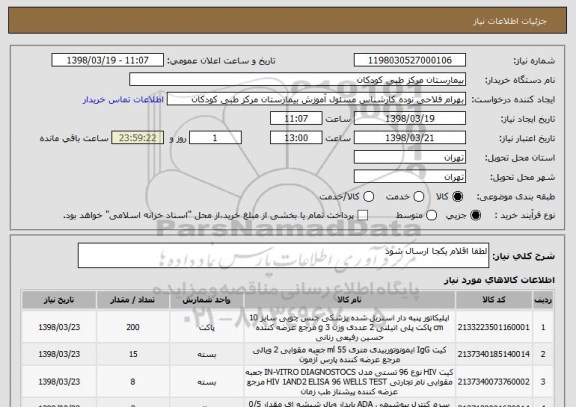Click the buyer organization name field
Screen dimensions: 576x407
[298, 80]
